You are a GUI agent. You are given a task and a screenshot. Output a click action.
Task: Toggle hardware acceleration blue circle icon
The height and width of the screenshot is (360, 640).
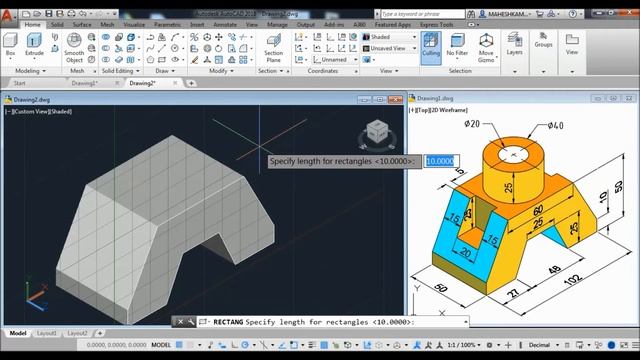point(611,345)
